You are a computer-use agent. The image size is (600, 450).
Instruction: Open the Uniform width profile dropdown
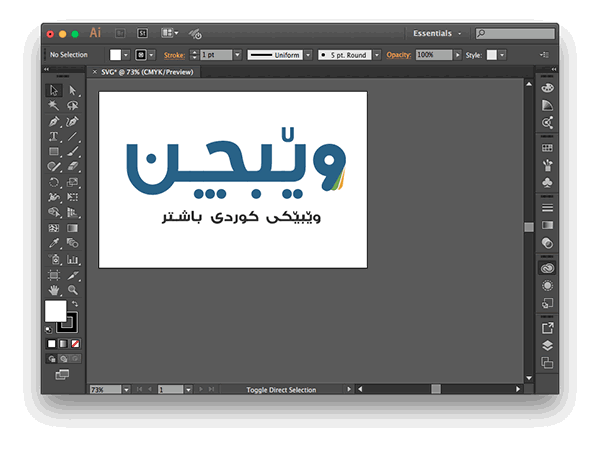(308, 55)
